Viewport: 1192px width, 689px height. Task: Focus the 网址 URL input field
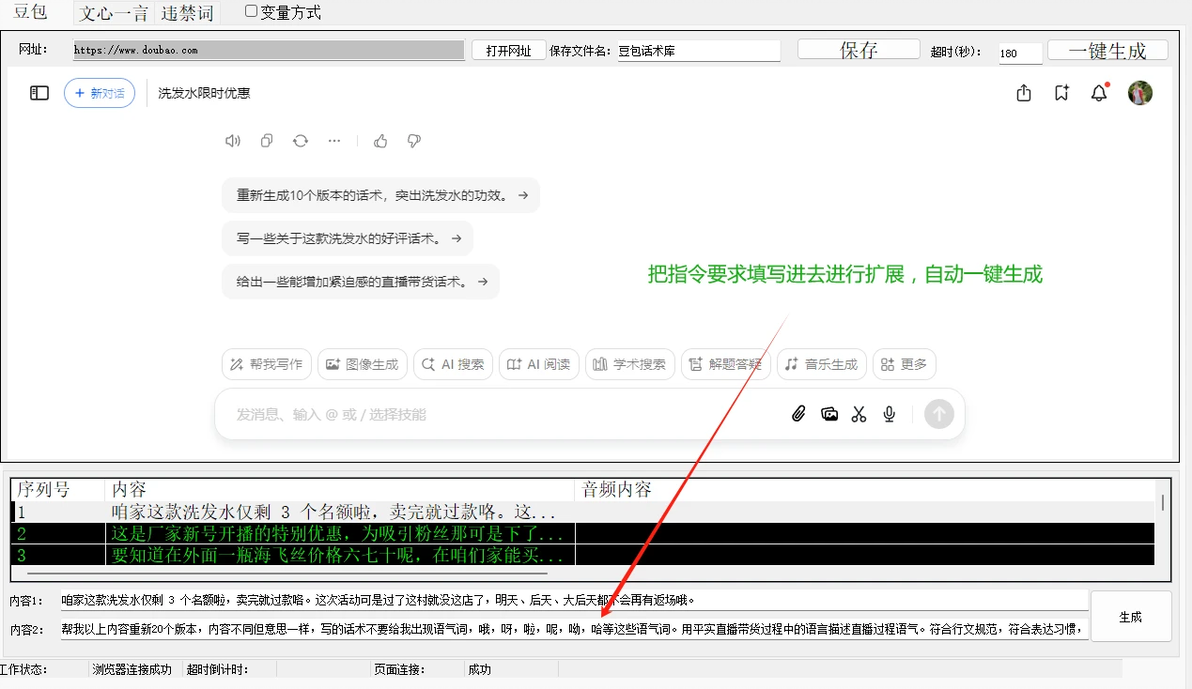(x=268, y=50)
